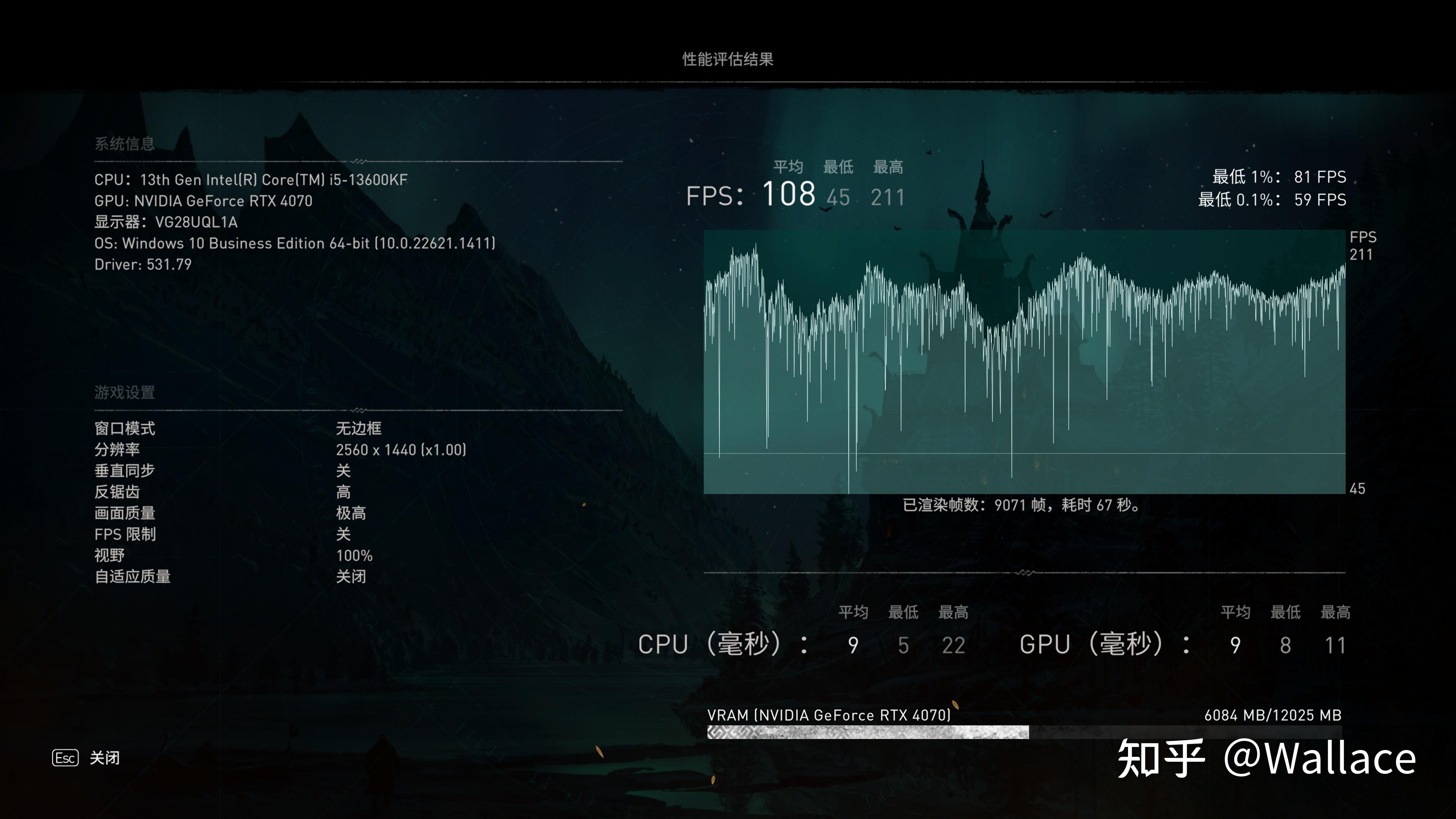Click the average FPS value 108
Image resolution: width=1456 pixels, height=819 pixels.
tap(789, 194)
